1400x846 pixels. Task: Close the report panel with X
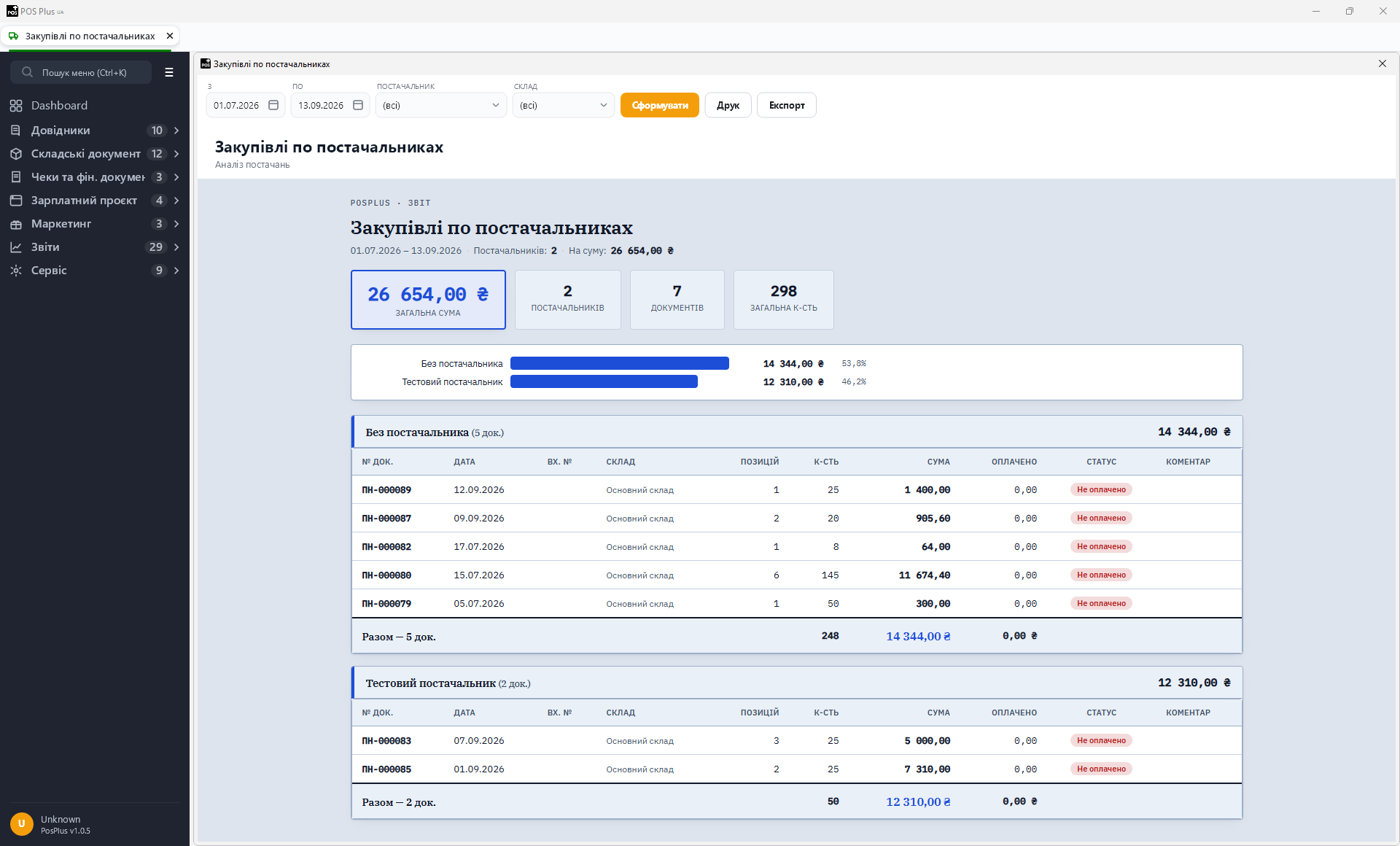click(x=1382, y=63)
